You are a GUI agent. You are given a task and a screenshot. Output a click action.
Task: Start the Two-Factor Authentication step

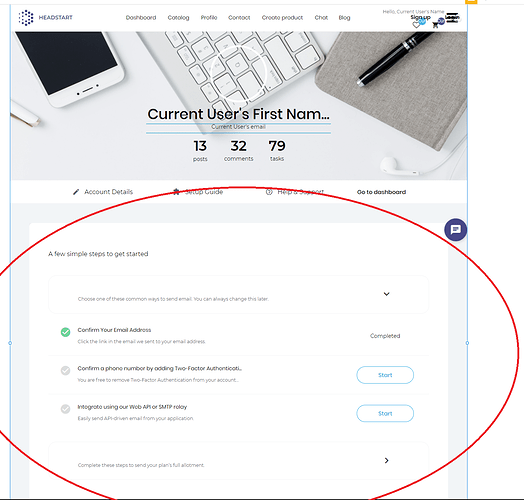coord(385,375)
